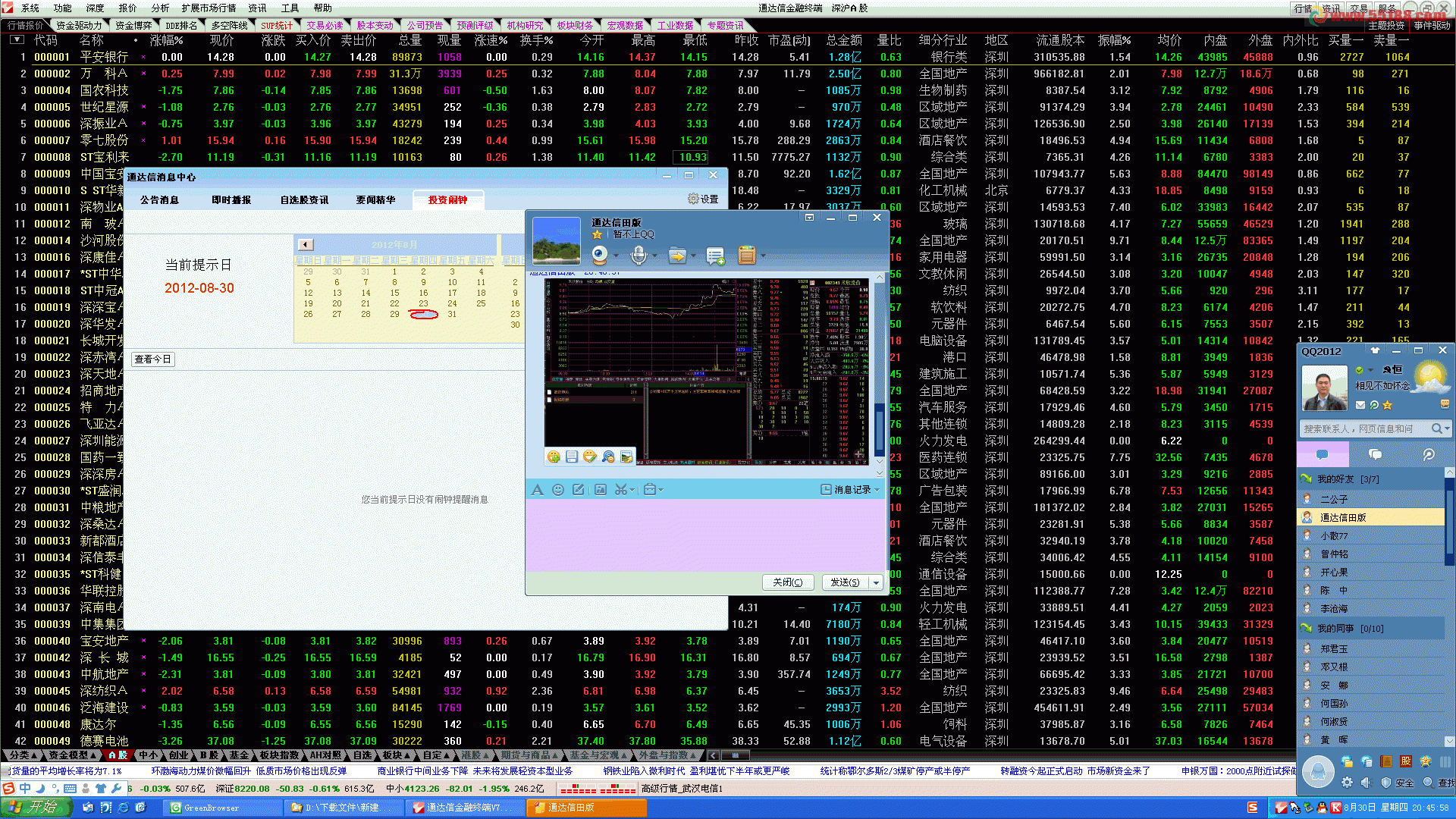Expand microphone options dropdown arrow

[x=654, y=256]
